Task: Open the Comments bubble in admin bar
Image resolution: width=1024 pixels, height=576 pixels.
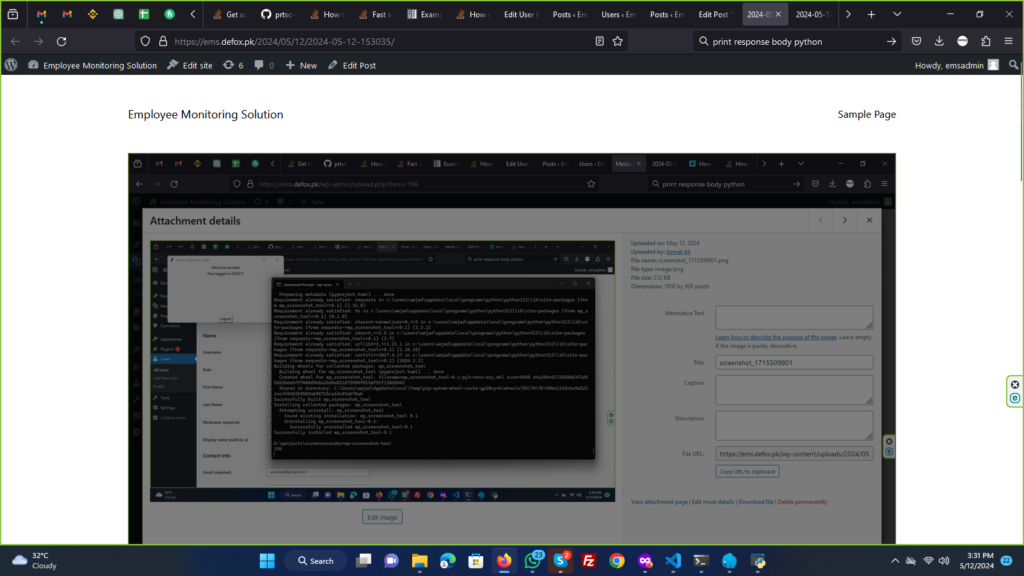Action: tap(263, 65)
